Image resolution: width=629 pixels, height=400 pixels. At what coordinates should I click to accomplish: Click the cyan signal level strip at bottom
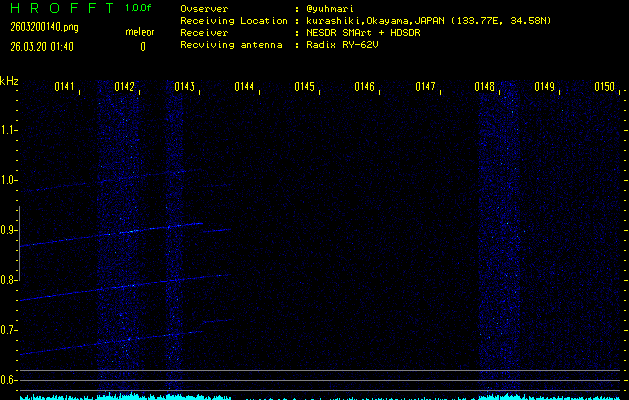(320, 396)
